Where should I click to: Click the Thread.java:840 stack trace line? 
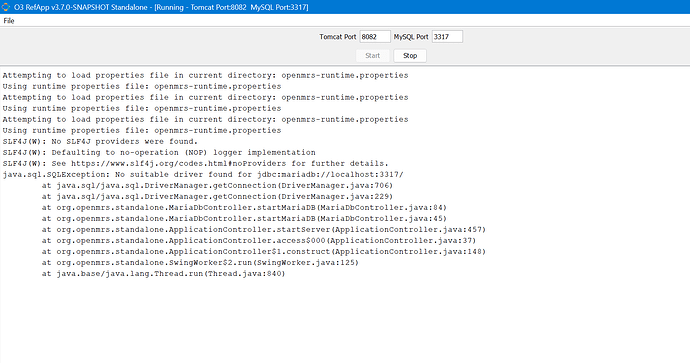pyautogui.click(x=163, y=273)
